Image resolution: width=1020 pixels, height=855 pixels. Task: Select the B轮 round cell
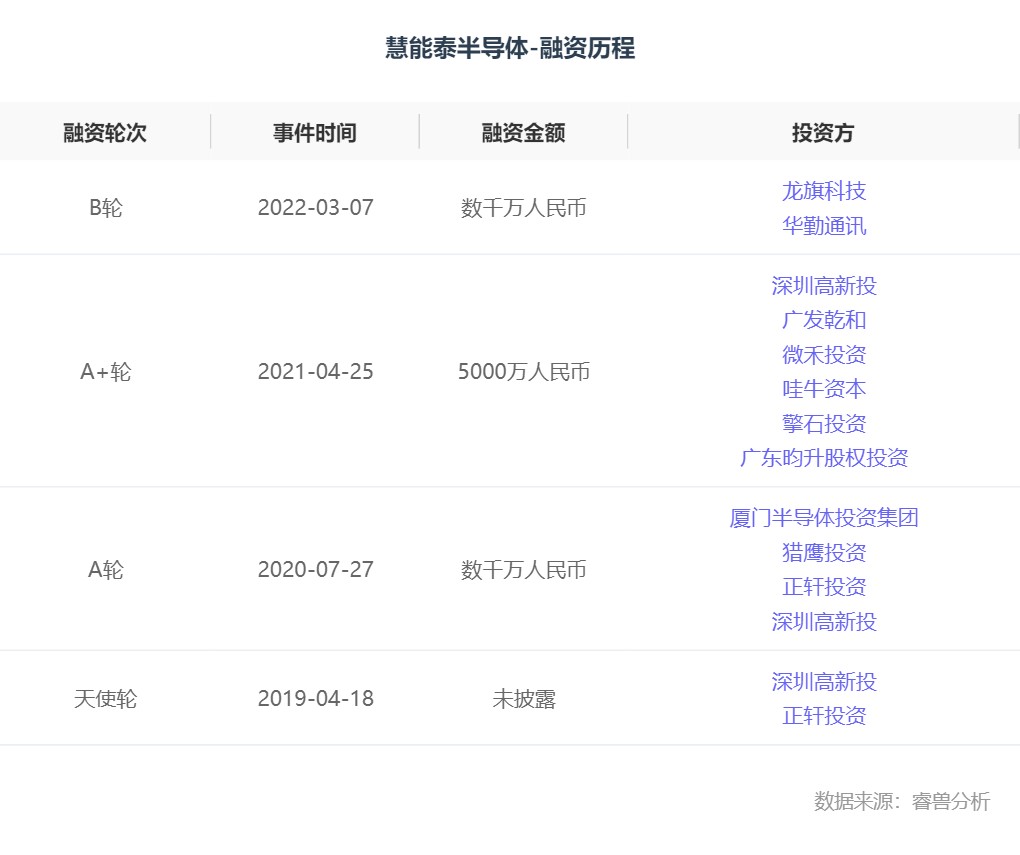tap(105, 208)
